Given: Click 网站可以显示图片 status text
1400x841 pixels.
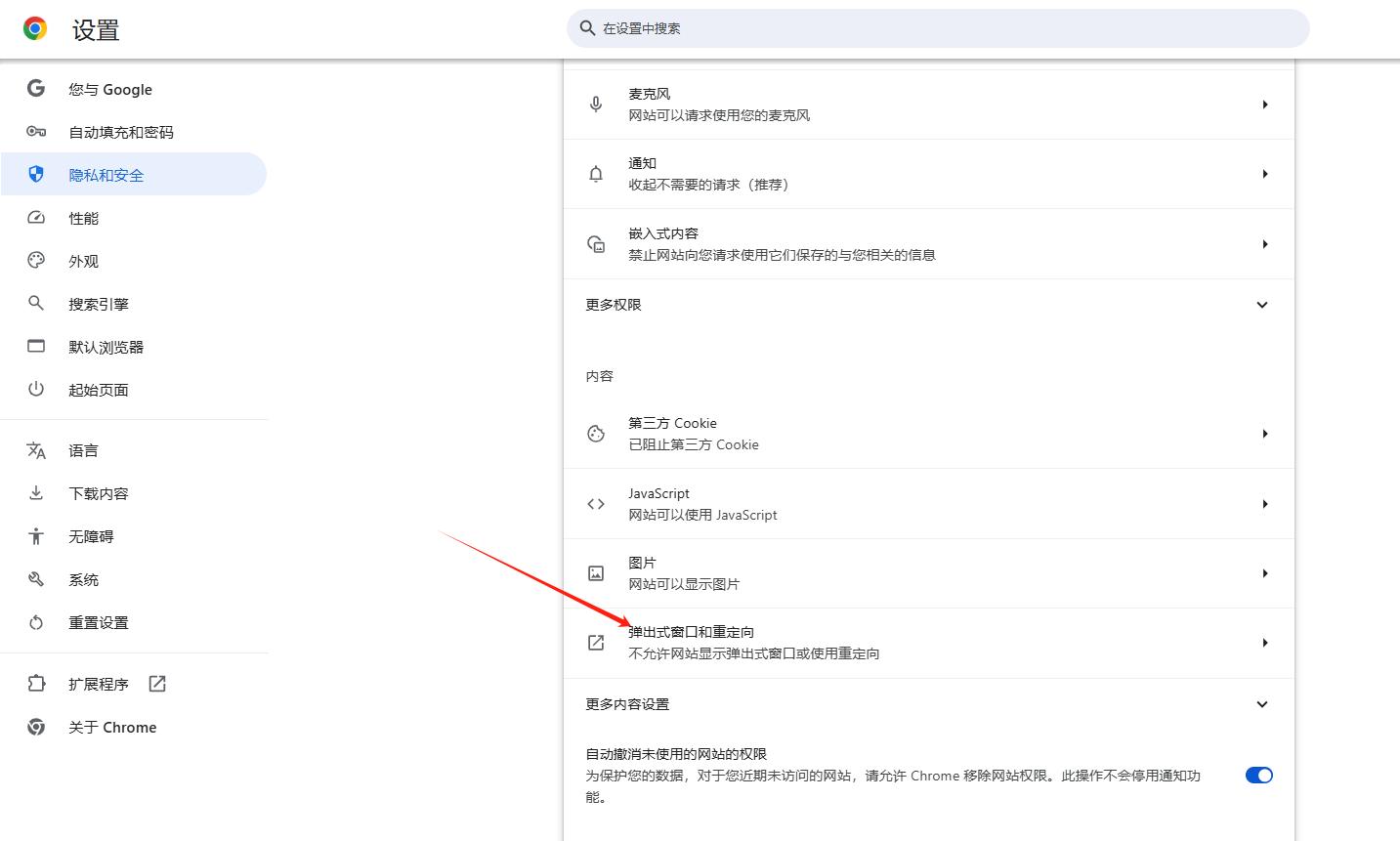Looking at the screenshot, I should [684, 584].
